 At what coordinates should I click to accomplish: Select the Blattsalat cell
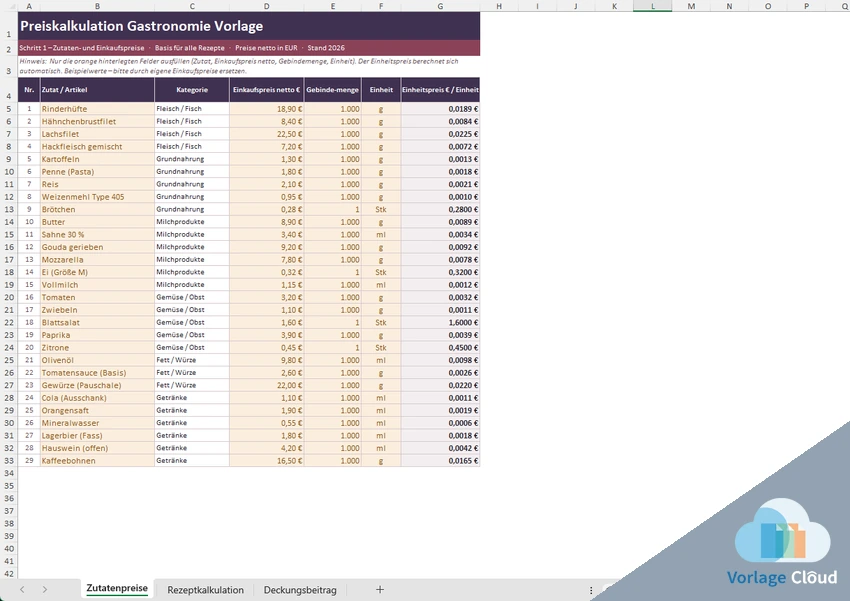tap(97, 322)
